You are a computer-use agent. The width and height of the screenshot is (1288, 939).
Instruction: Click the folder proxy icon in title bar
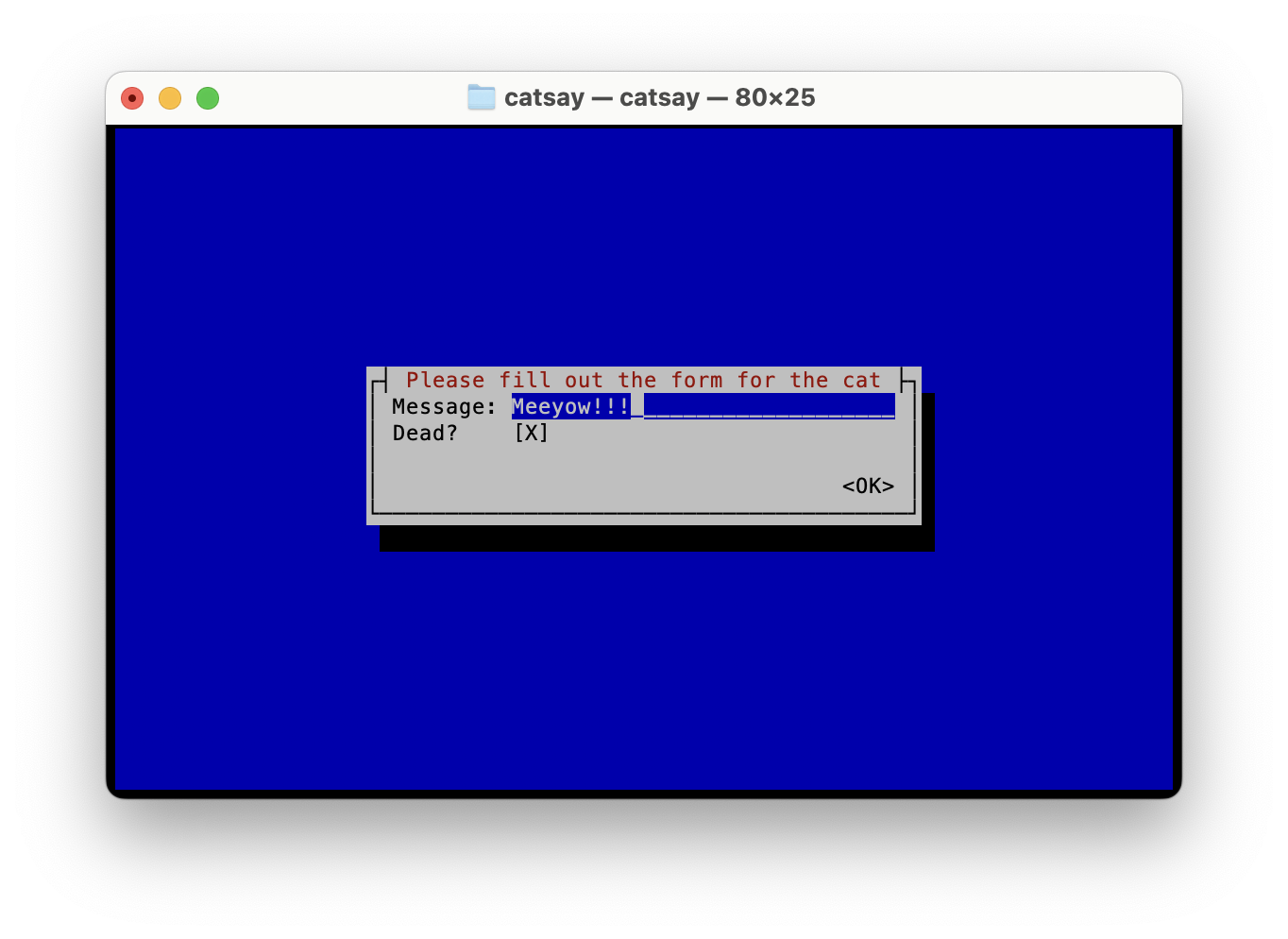click(x=482, y=97)
